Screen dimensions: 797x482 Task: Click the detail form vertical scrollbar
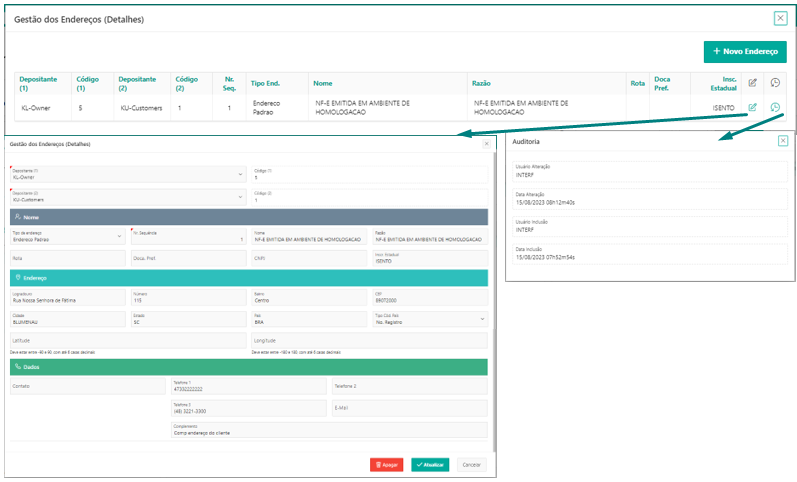pos(494,300)
